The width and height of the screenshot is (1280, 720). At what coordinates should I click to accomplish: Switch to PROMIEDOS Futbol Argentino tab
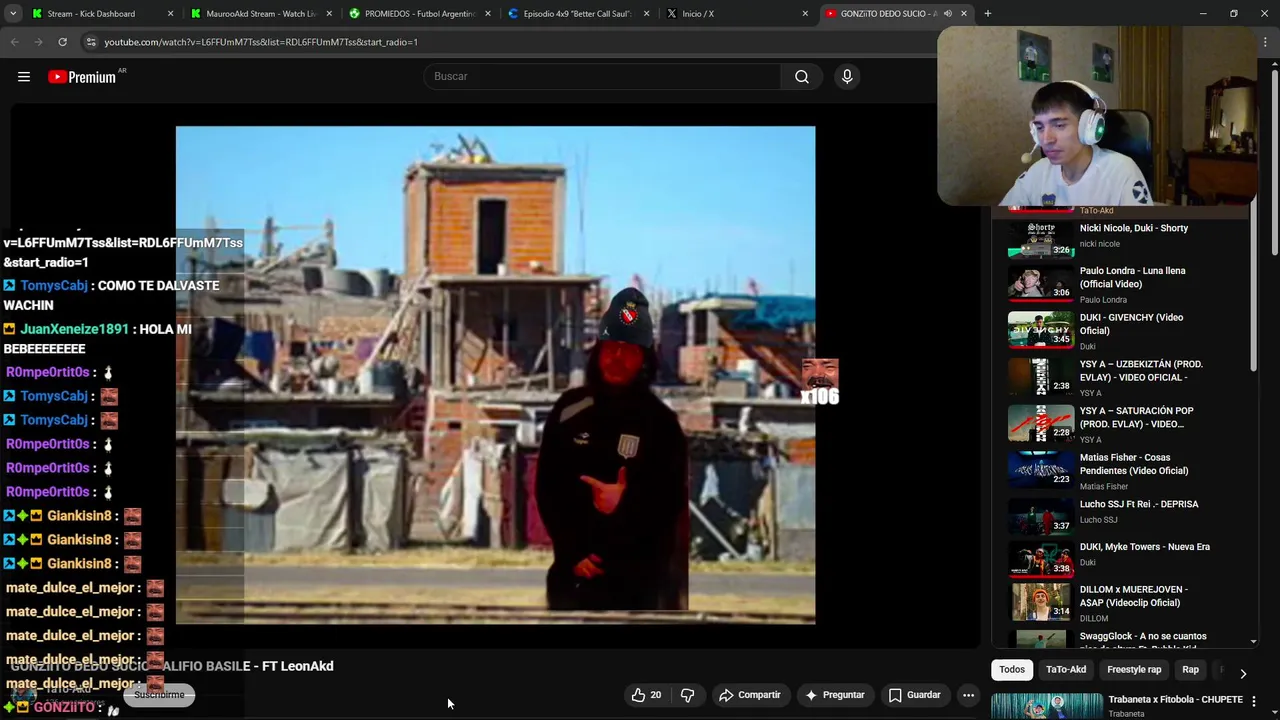pos(418,14)
